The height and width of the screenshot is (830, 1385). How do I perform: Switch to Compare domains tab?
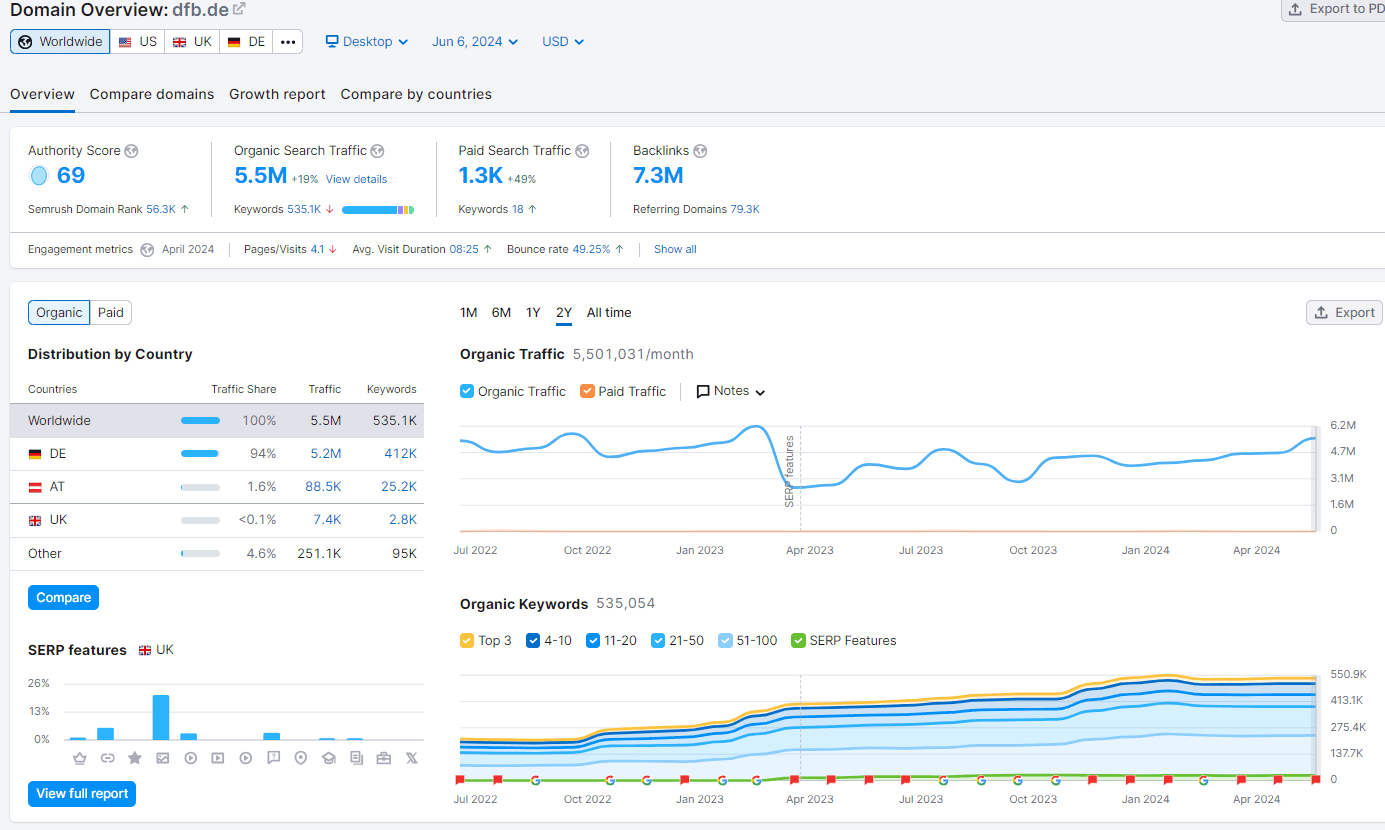tap(152, 94)
